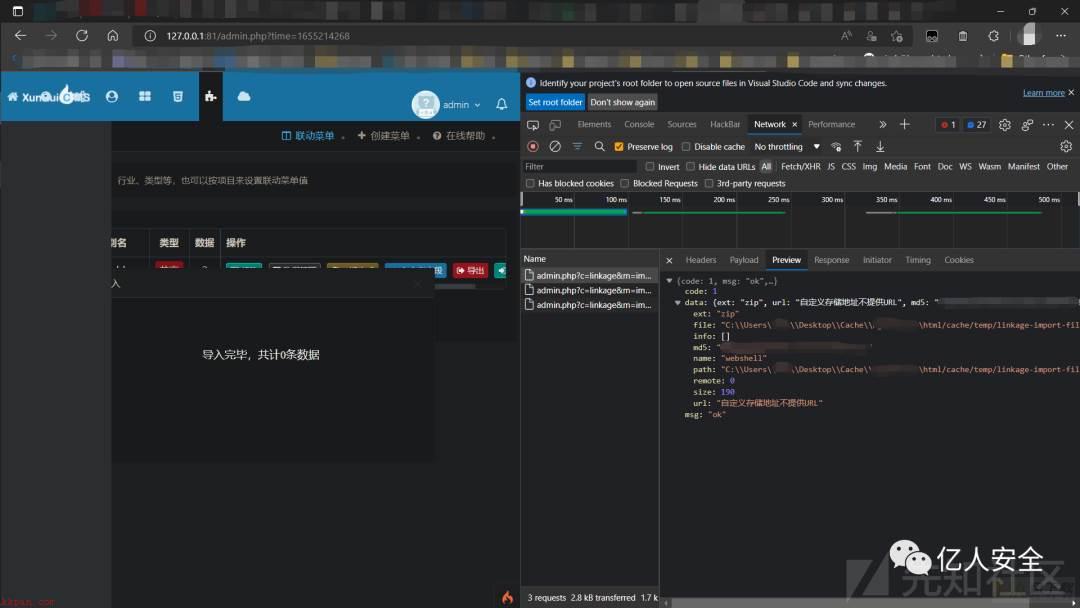The height and width of the screenshot is (608, 1080).
Task: Open the HTML5 icon in admin header
Action: pos(178,96)
